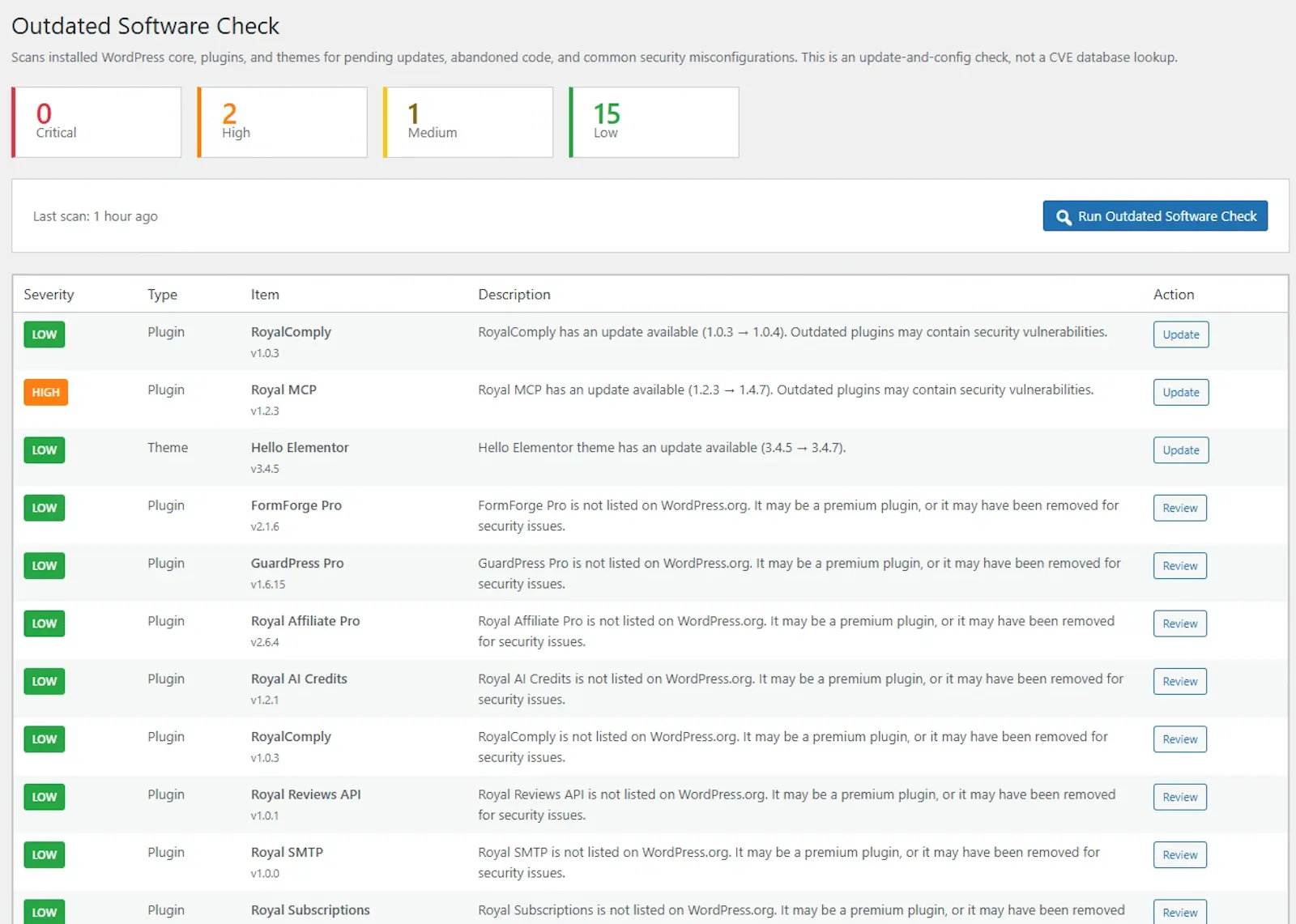The height and width of the screenshot is (924, 1296).
Task: Review the FormForge Pro finding
Action: click(x=1180, y=508)
